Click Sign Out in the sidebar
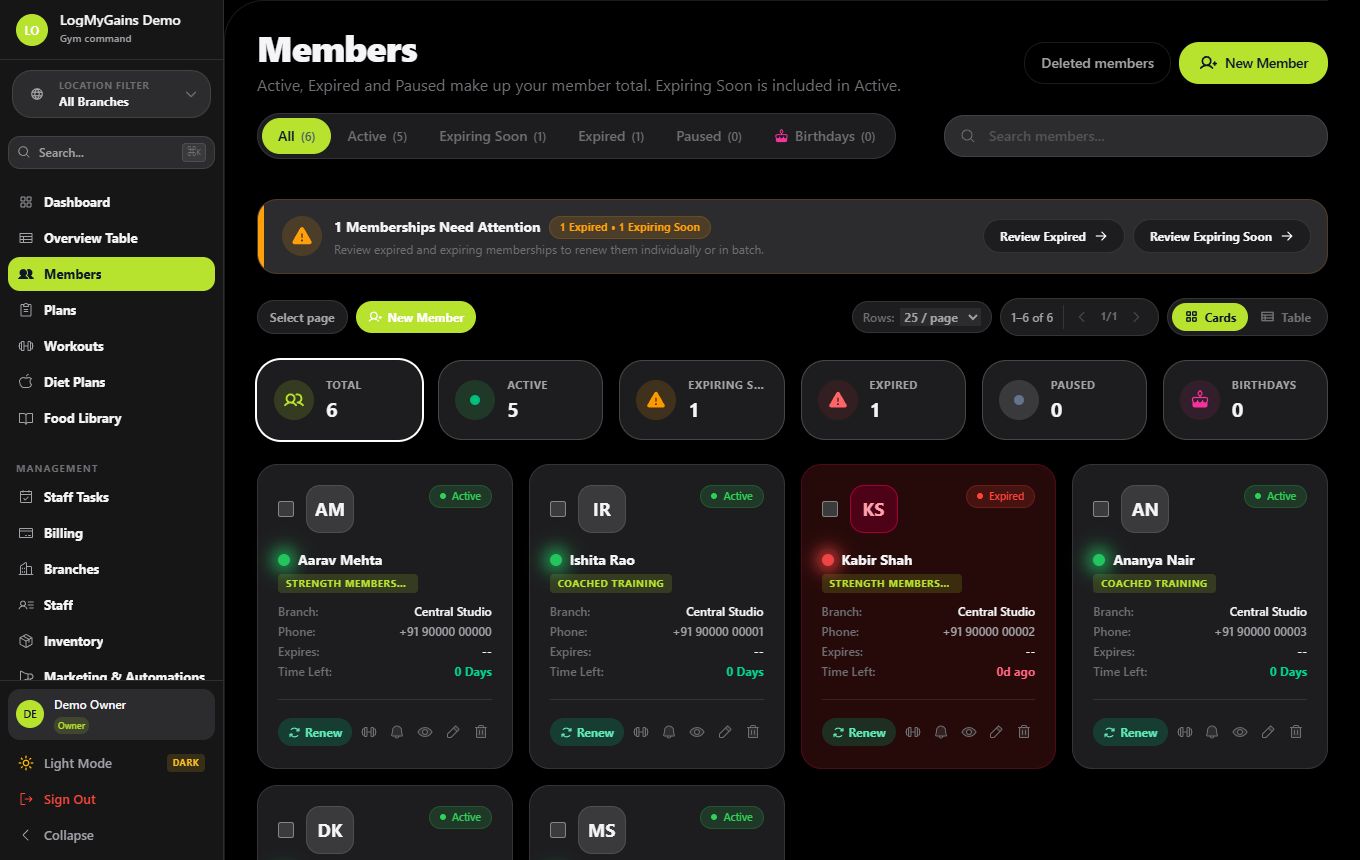The width and height of the screenshot is (1360, 860). tap(111, 799)
